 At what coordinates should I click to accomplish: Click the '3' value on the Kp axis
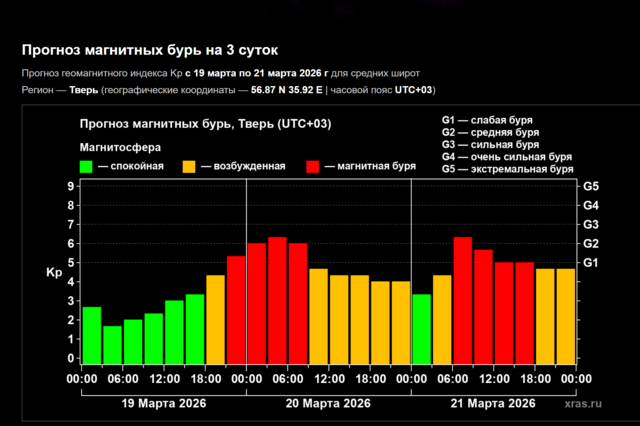point(71,301)
